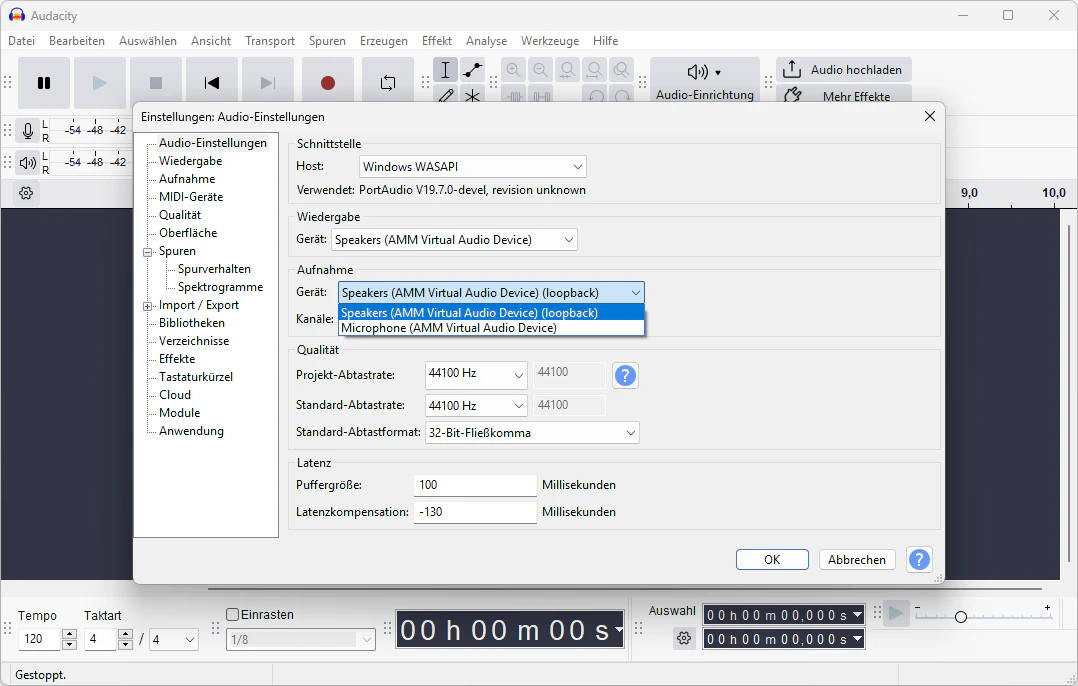Viewport: 1078px width, 686px height.
Task: Open help via dialog's bottom question icon
Action: point(919,560)
